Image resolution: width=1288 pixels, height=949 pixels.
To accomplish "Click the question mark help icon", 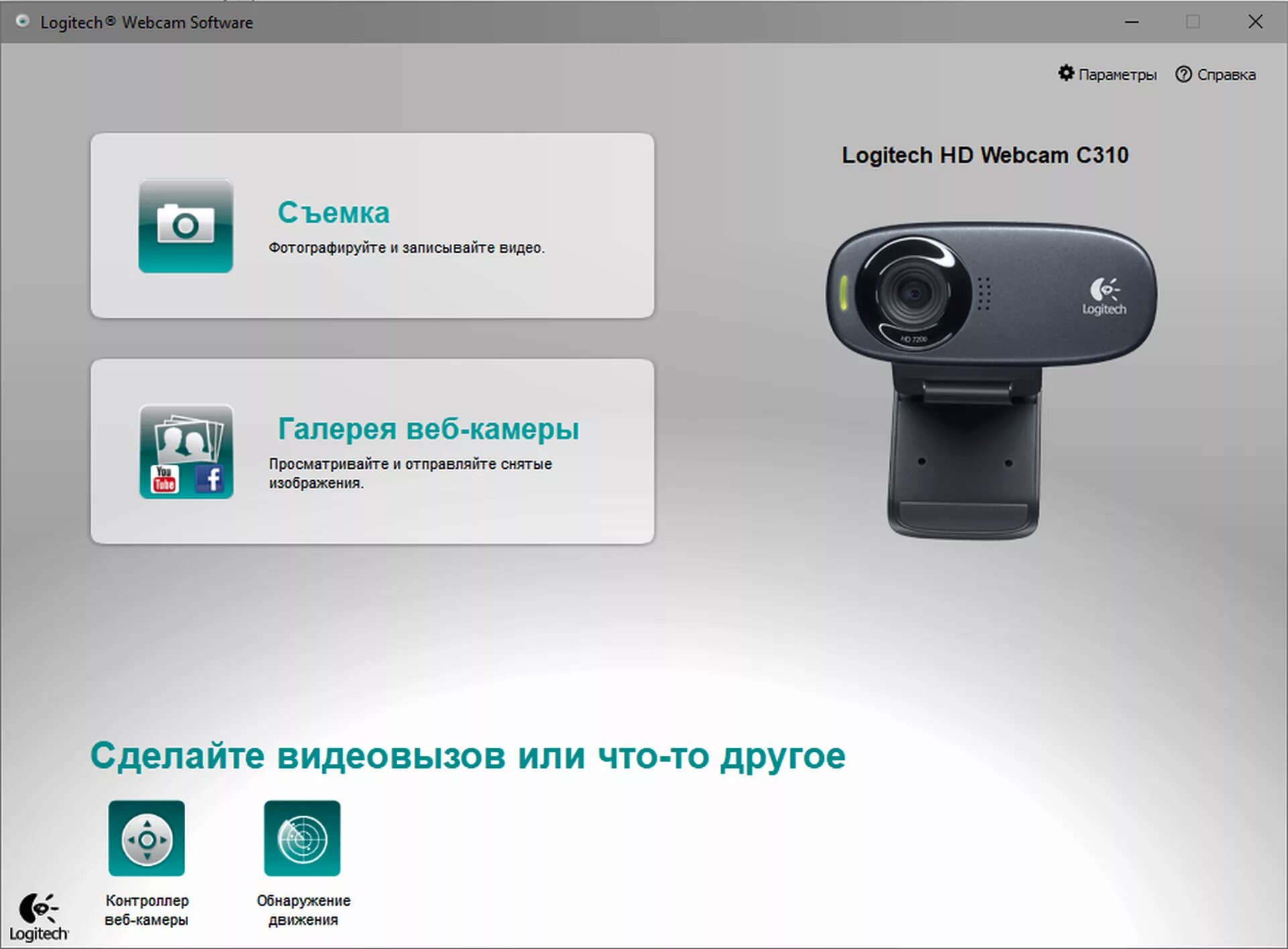I will coord(1183,74).
